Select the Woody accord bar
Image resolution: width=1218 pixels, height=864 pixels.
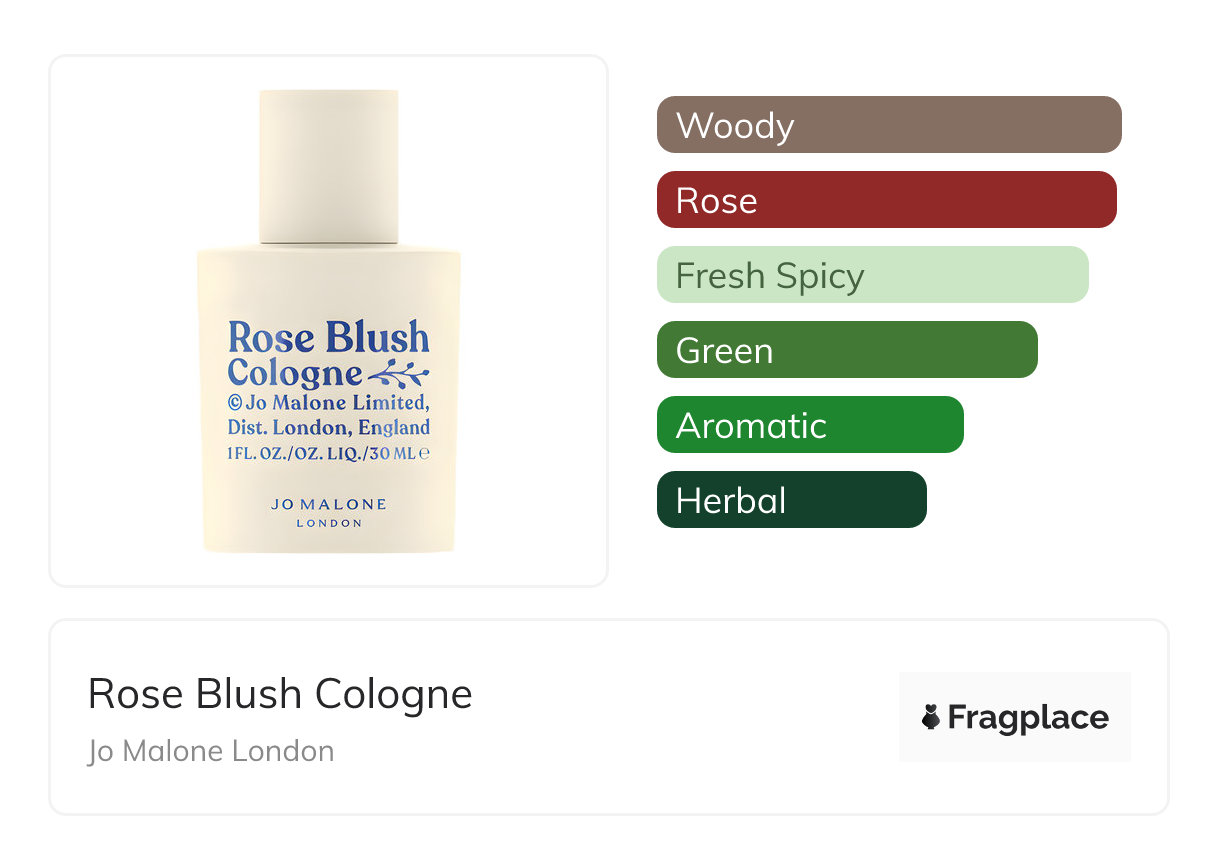889,125
